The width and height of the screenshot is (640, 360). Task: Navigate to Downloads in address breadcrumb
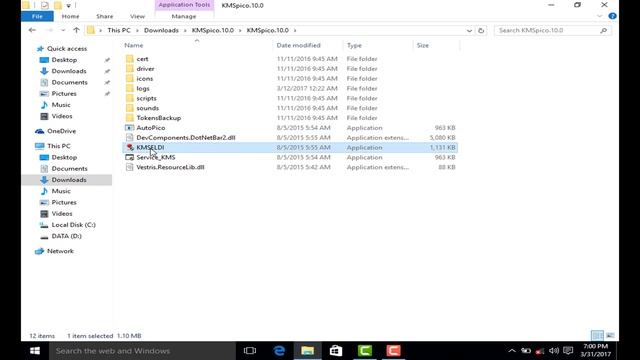pos(161,30)
